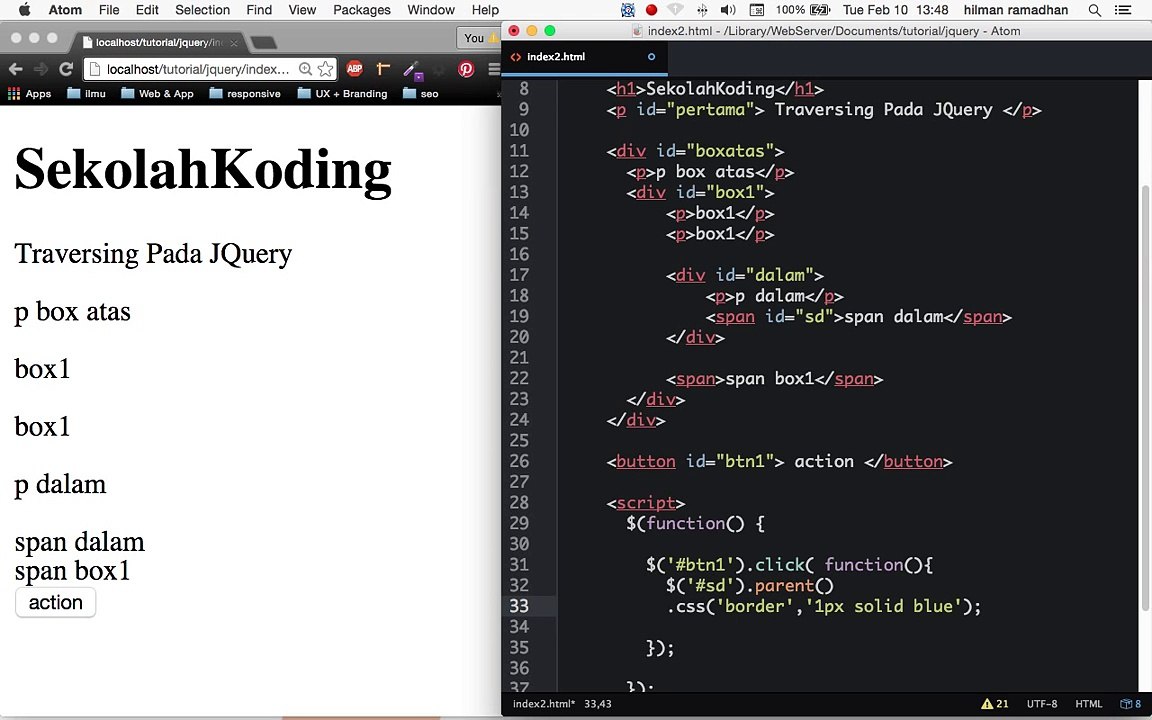Open the hilman ramadhan user menu
The width and height of the screenshot is (1152, 720).
coord(1016,10)
